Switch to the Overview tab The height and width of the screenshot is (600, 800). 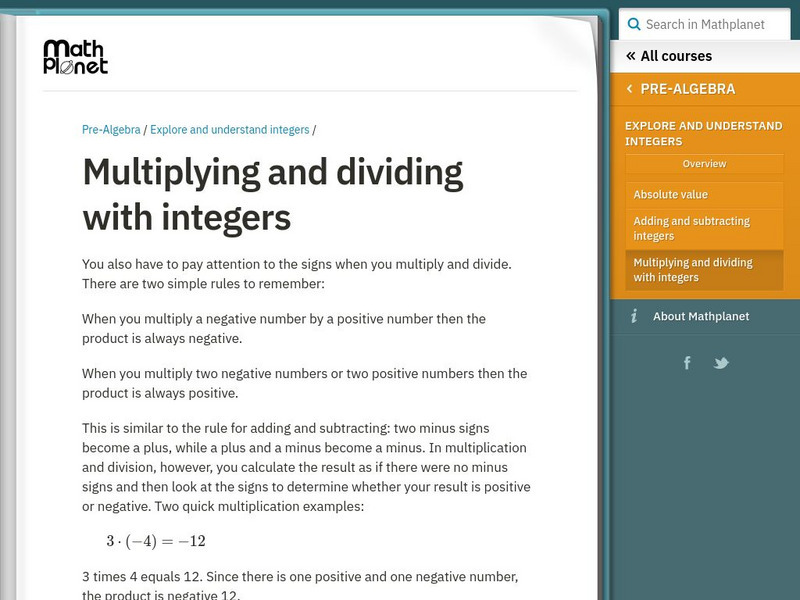(x=704, y=163)
